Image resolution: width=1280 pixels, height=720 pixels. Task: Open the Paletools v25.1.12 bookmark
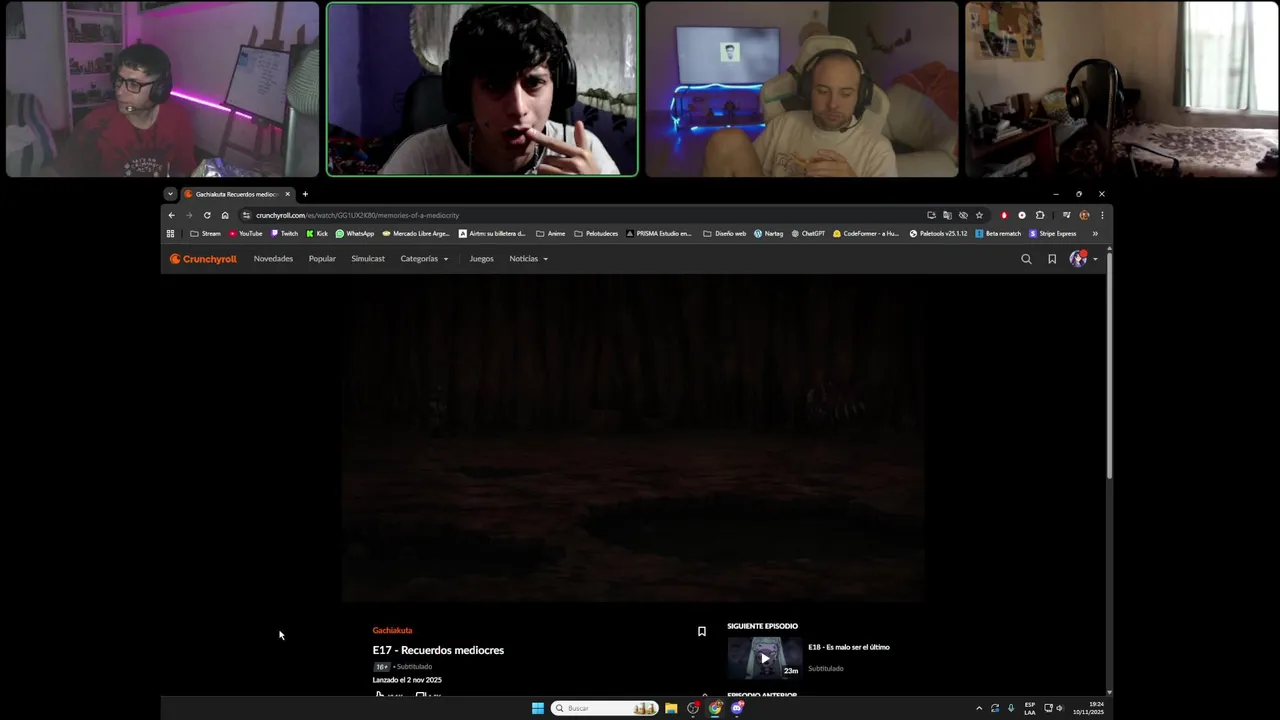pyautogui.click(x=939, y=234)
